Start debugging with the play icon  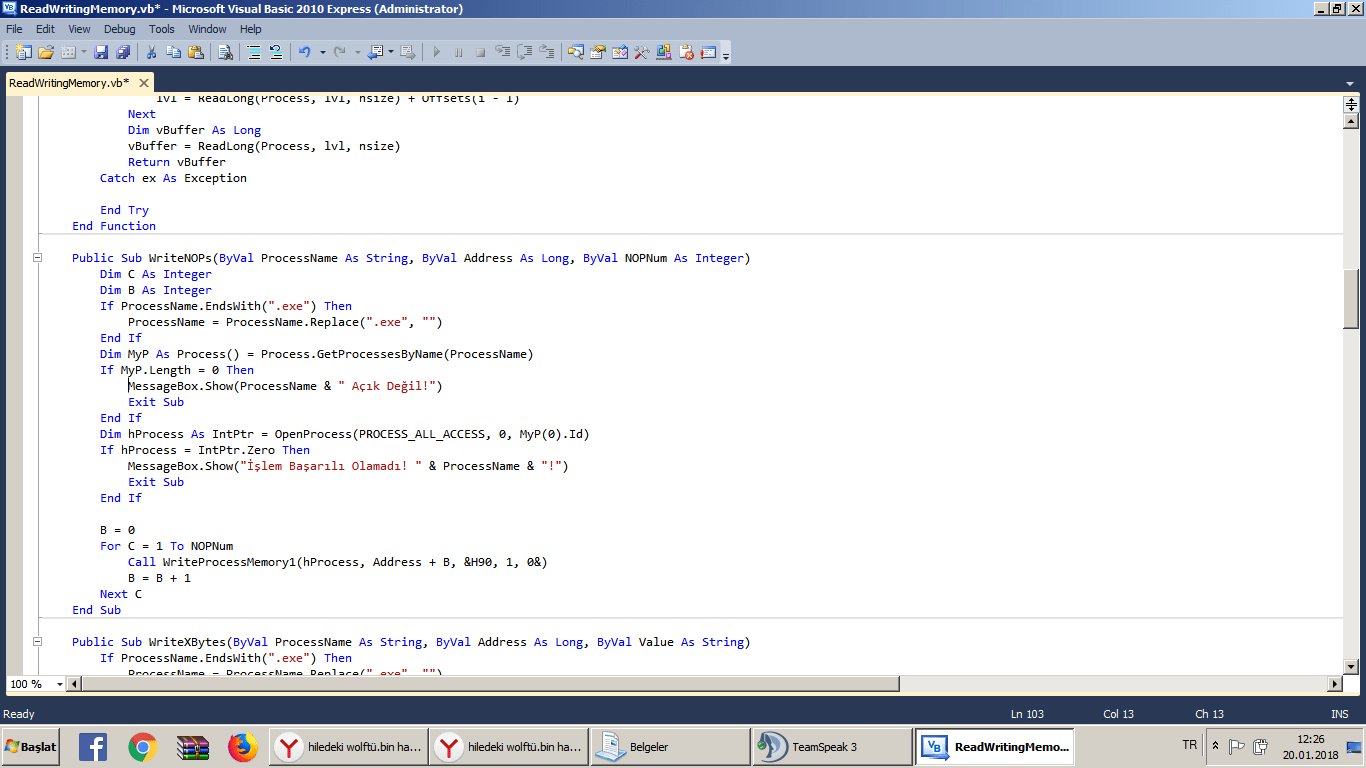pos(437,52)
